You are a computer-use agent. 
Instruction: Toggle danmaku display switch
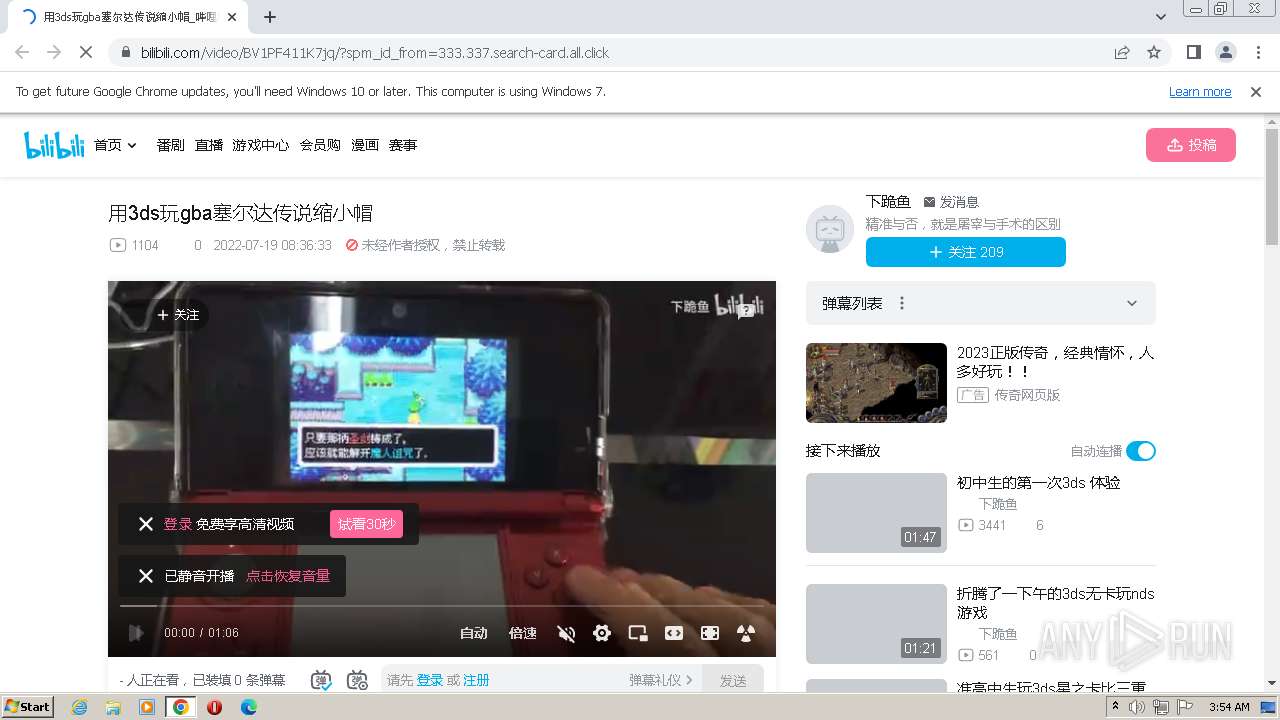[321, 680]
